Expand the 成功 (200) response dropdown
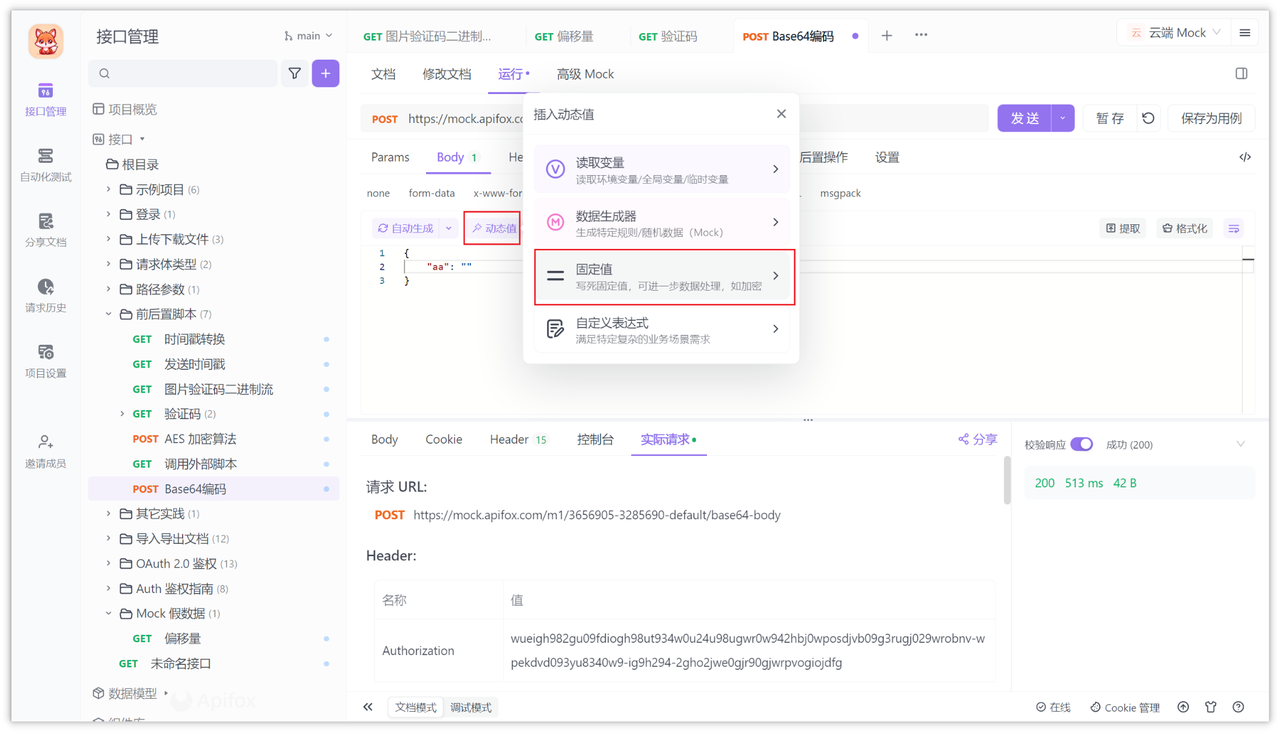This screenshot has width=1280, height=735. 1240,444
